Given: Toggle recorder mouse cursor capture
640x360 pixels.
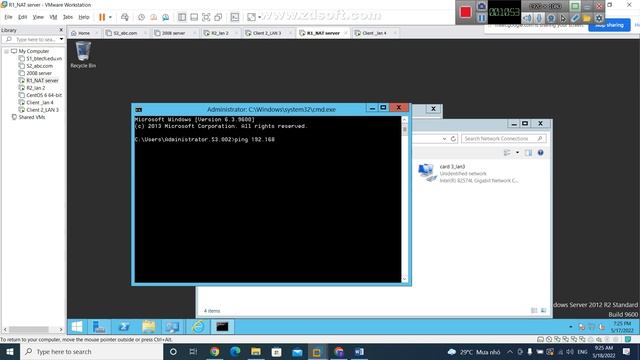Looking at the screenshot, I should (563, 18).
